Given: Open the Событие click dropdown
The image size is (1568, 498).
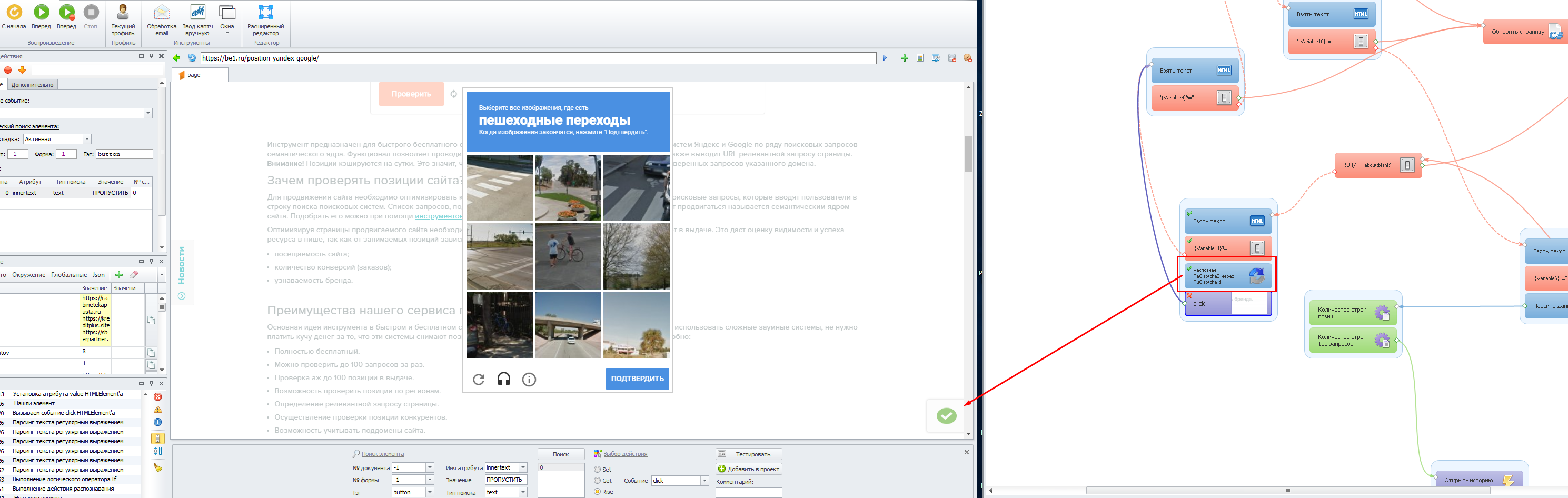Looking at the screenshot, I should [705, 480].
